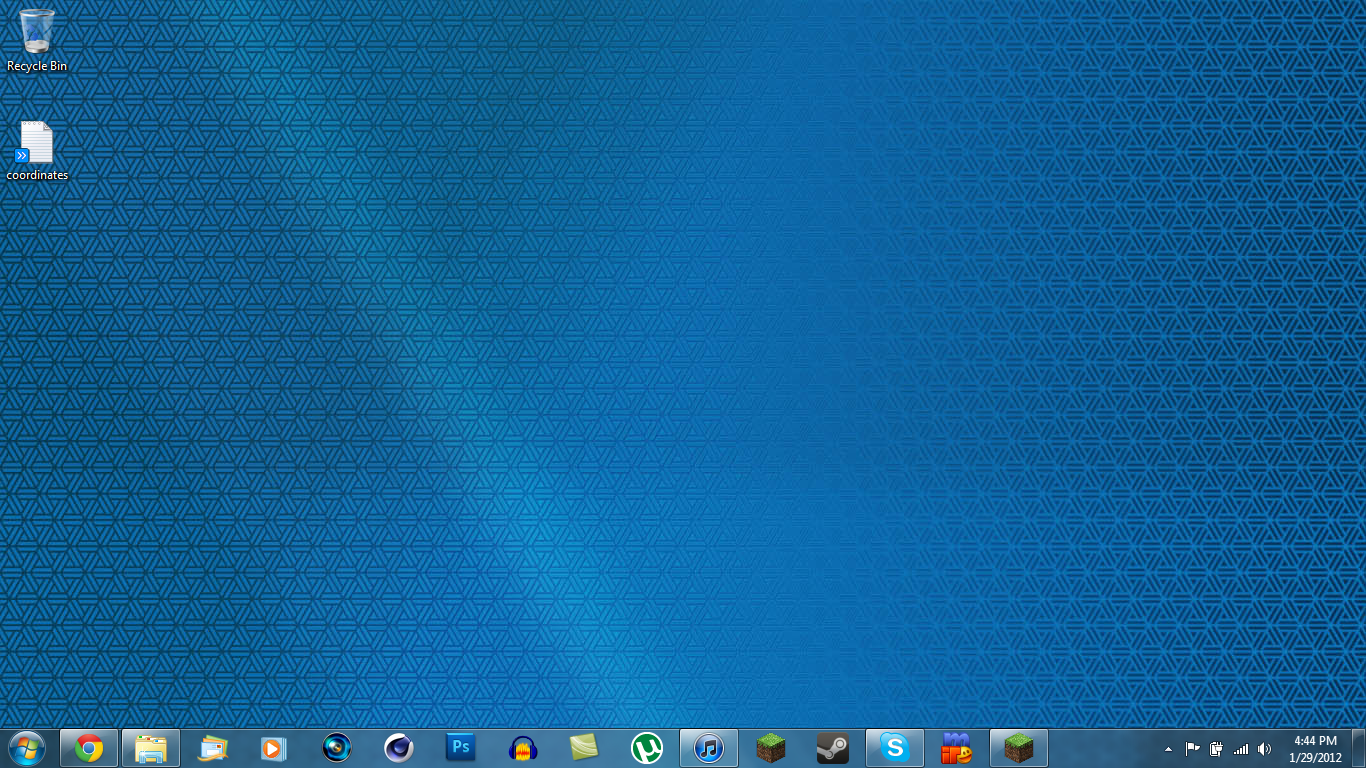Open Windows Explorer folder icon in taskbar

[151, 748]
